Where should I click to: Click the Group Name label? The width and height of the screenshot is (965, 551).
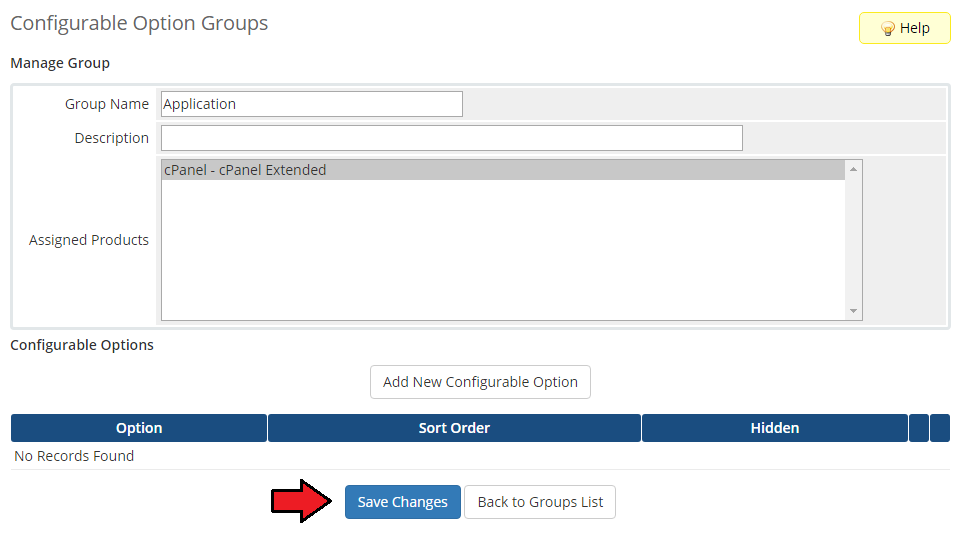click(107, 104)
